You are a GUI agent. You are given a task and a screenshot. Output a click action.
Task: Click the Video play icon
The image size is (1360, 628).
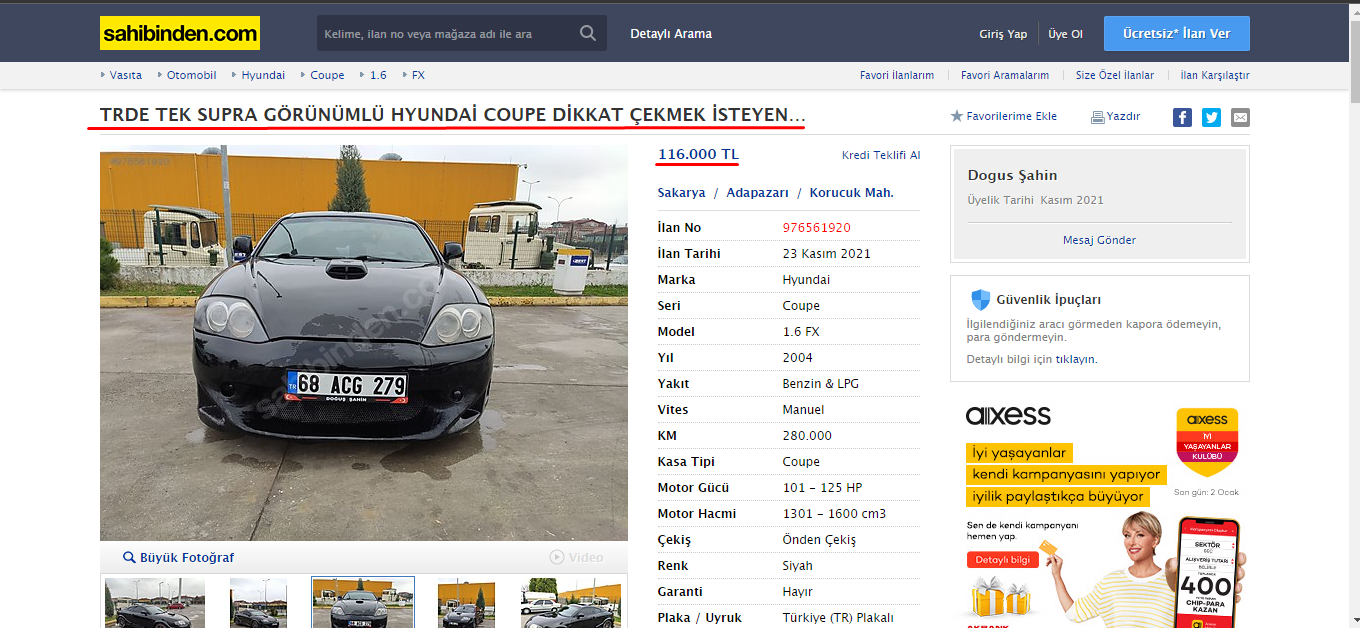pos(557,557)
